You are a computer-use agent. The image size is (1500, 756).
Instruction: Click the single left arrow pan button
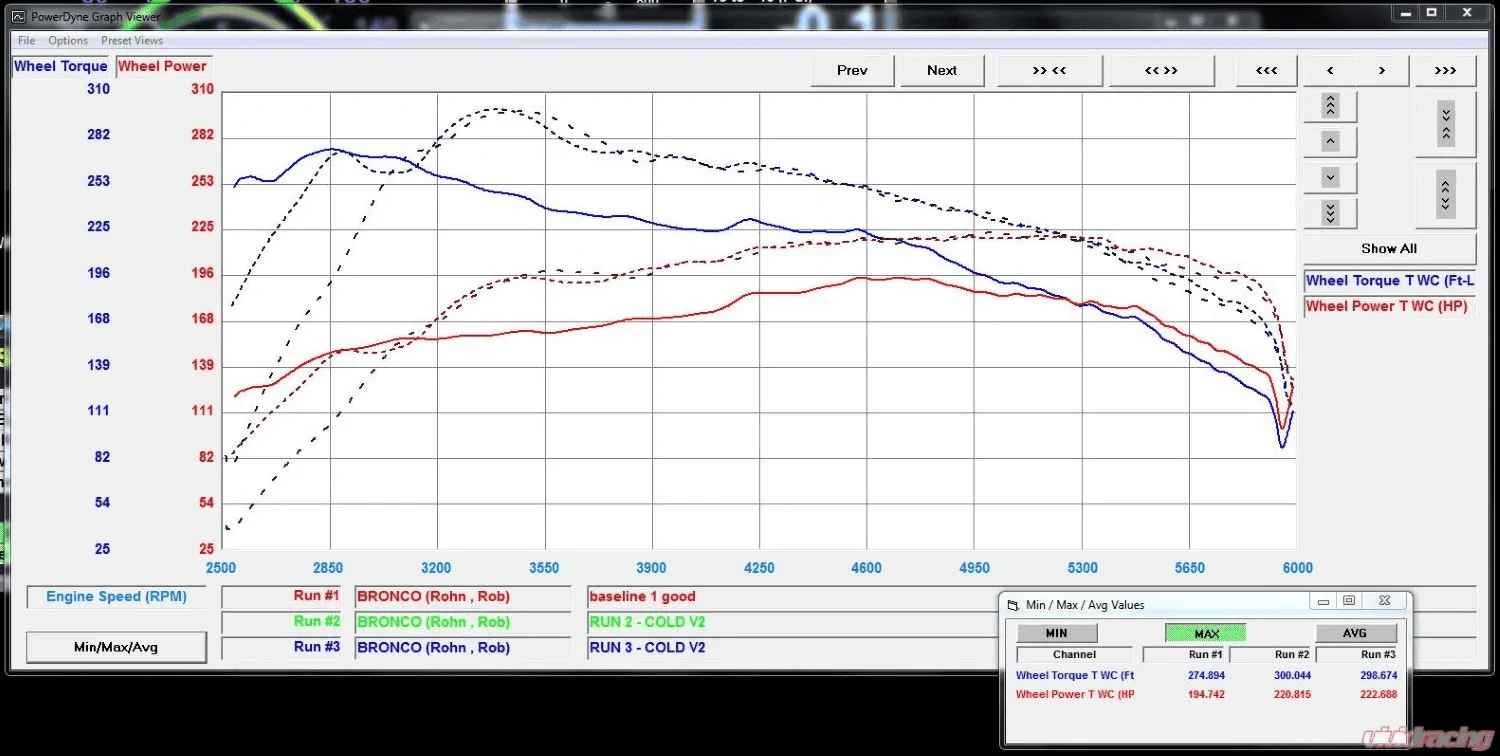tap(1329, 70)
